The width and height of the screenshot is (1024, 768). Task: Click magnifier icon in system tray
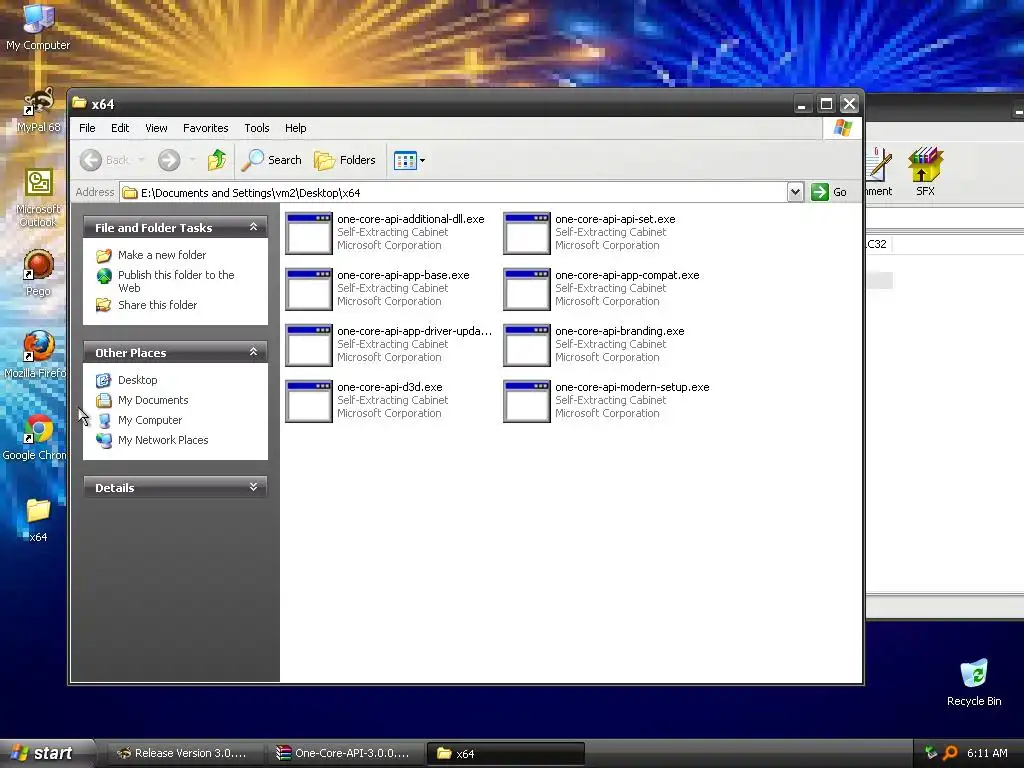coord(950,753)
